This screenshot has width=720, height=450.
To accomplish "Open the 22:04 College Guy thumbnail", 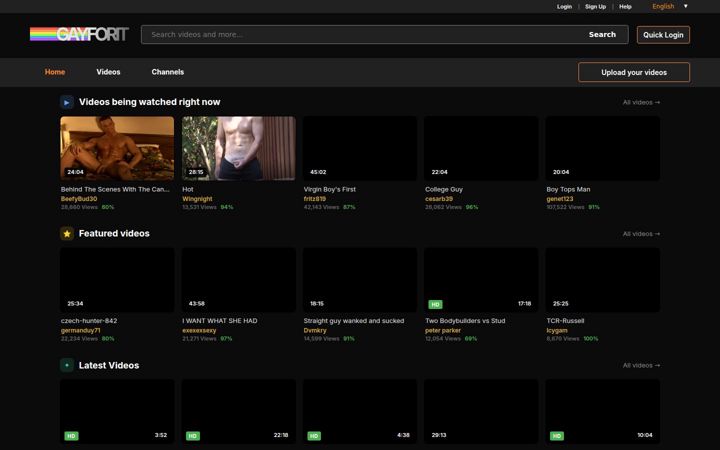I will pyautogui.click(x=481, y=148).
